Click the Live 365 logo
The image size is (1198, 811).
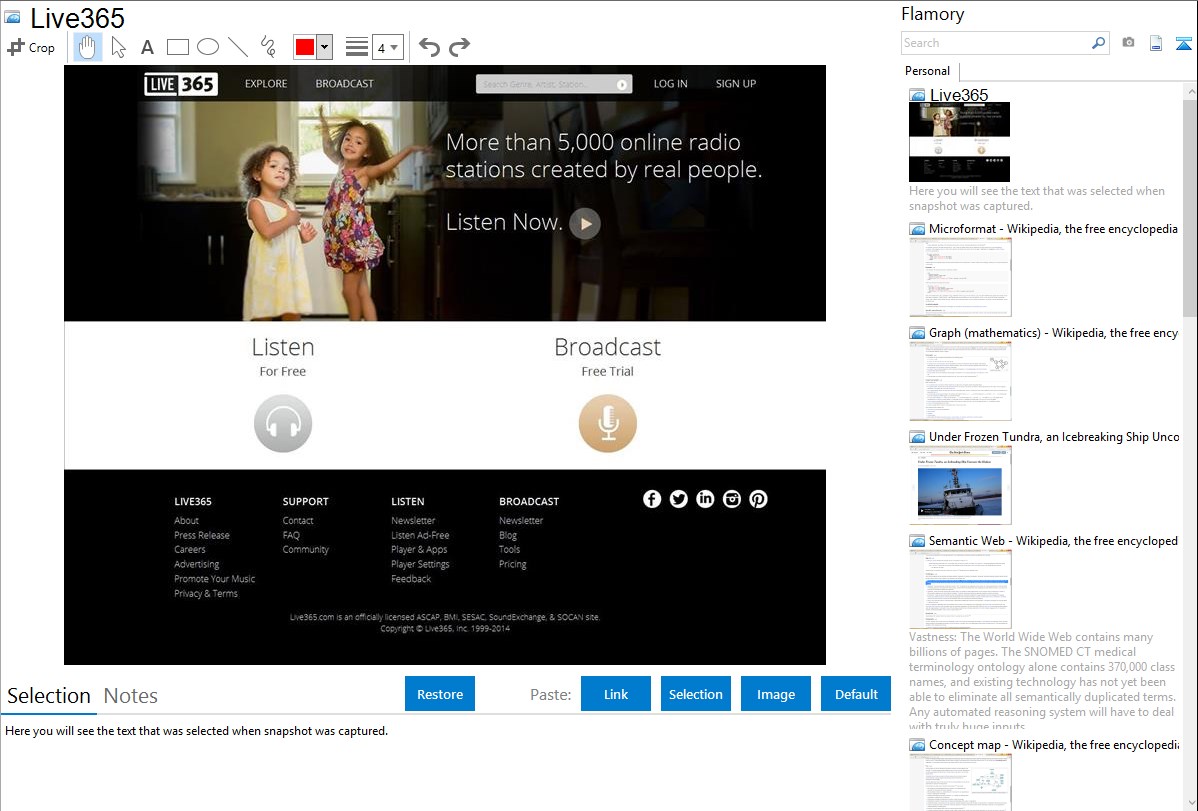pos(181,84)
